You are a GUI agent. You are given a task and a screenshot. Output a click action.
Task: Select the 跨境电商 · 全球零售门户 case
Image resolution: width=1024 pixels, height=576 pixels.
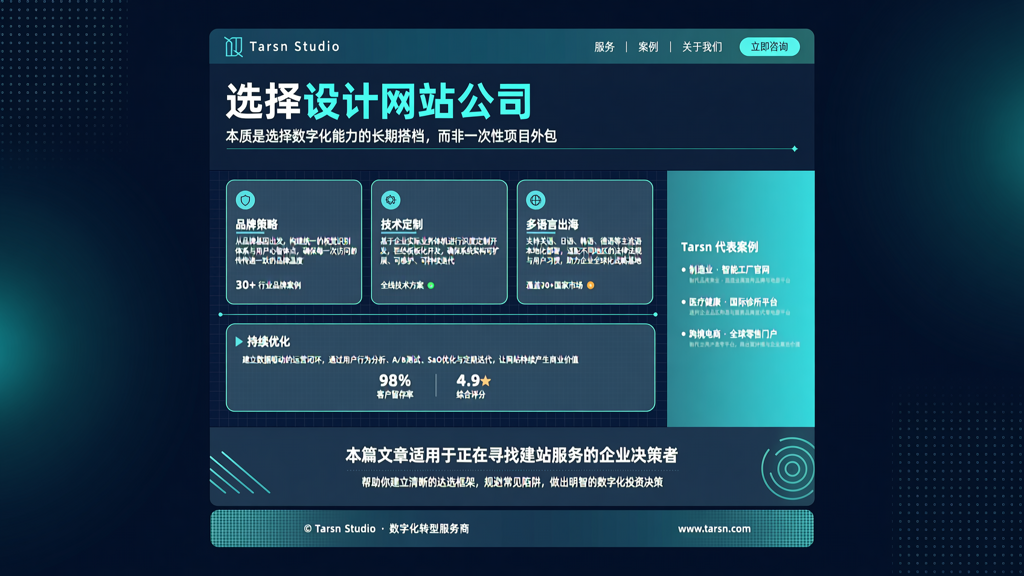tap(733, 334)
